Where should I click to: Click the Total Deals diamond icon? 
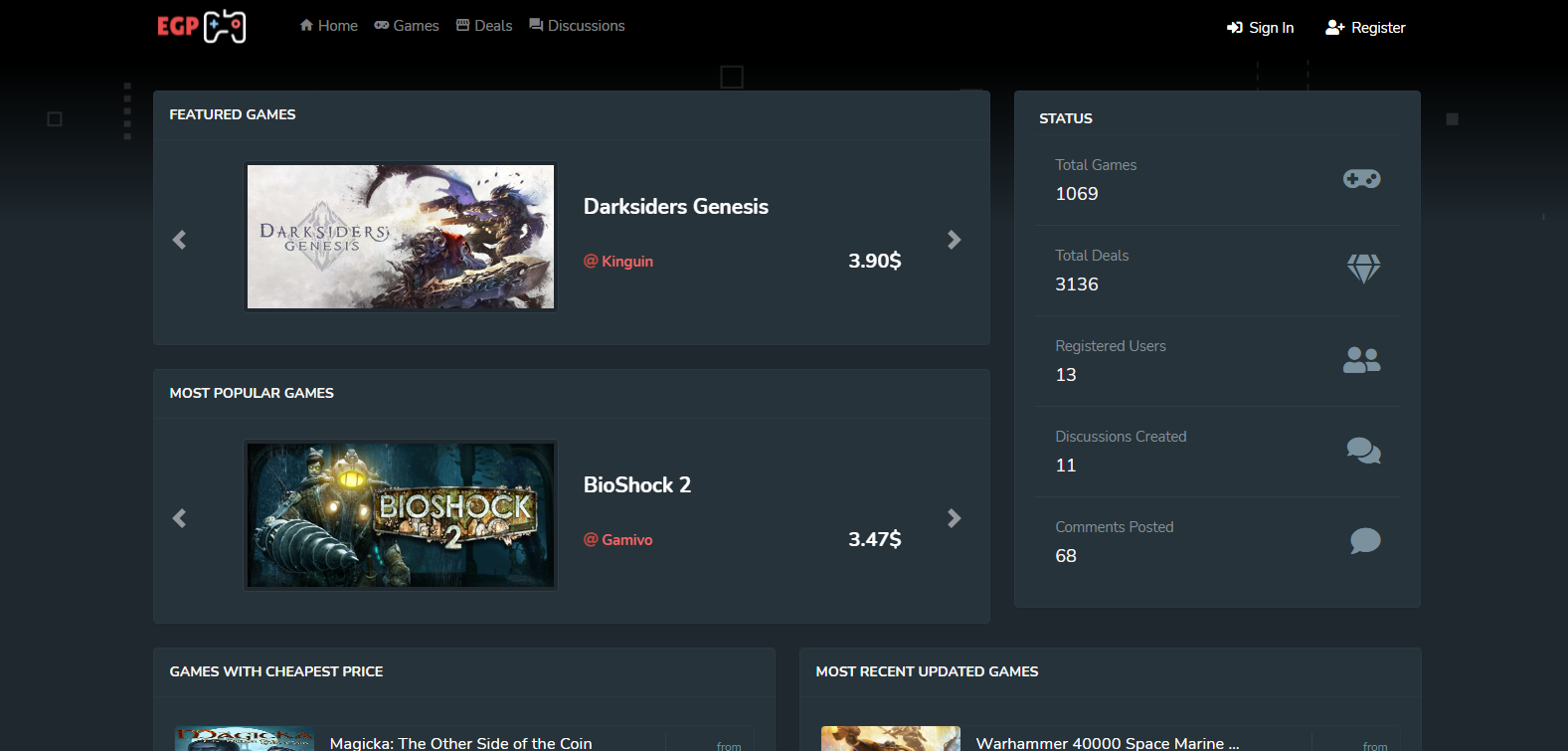click(1363, 269)
